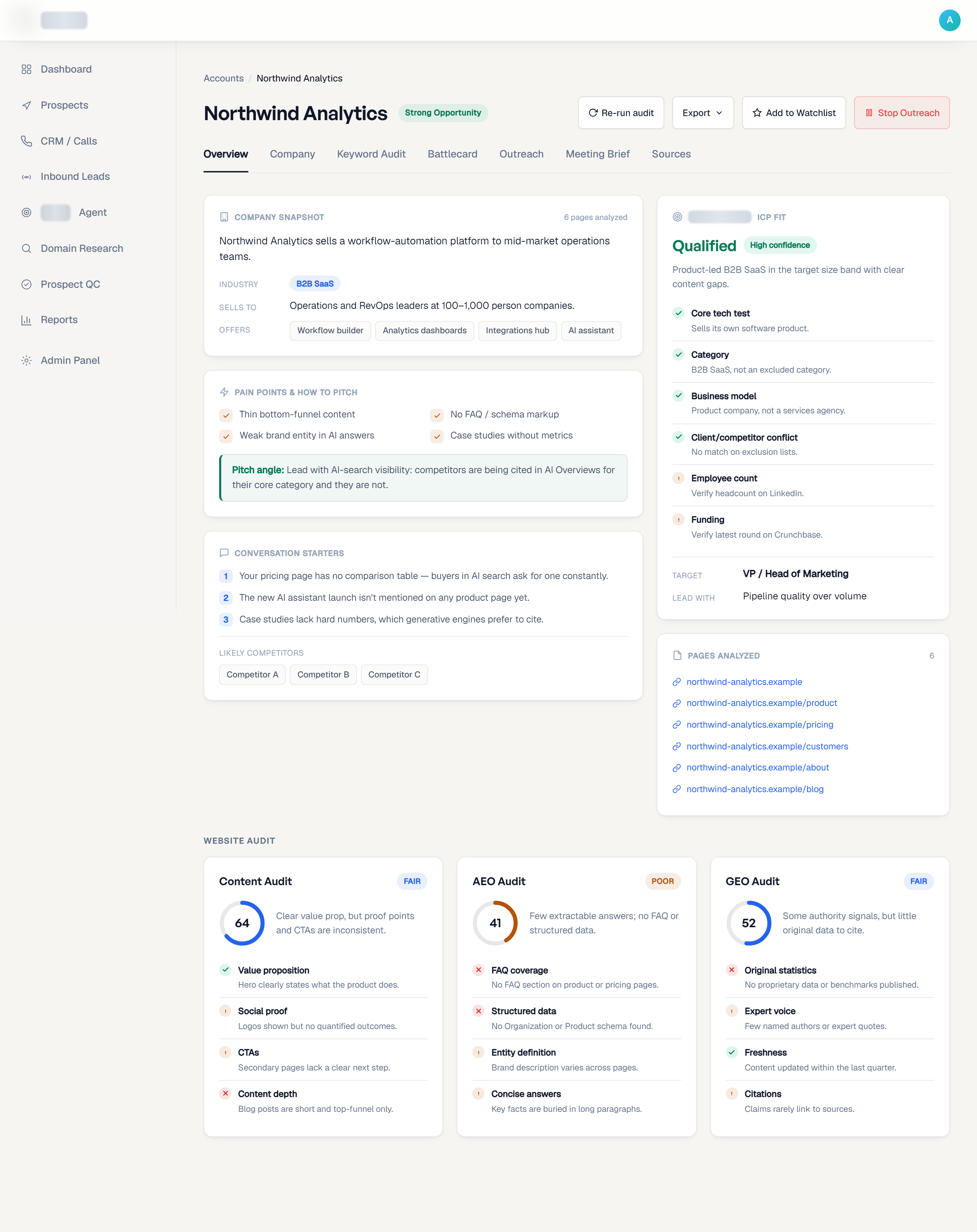
Task: Toggle Weak brand entity in AI answers checkbox
Action: click(x=226, y=436)
